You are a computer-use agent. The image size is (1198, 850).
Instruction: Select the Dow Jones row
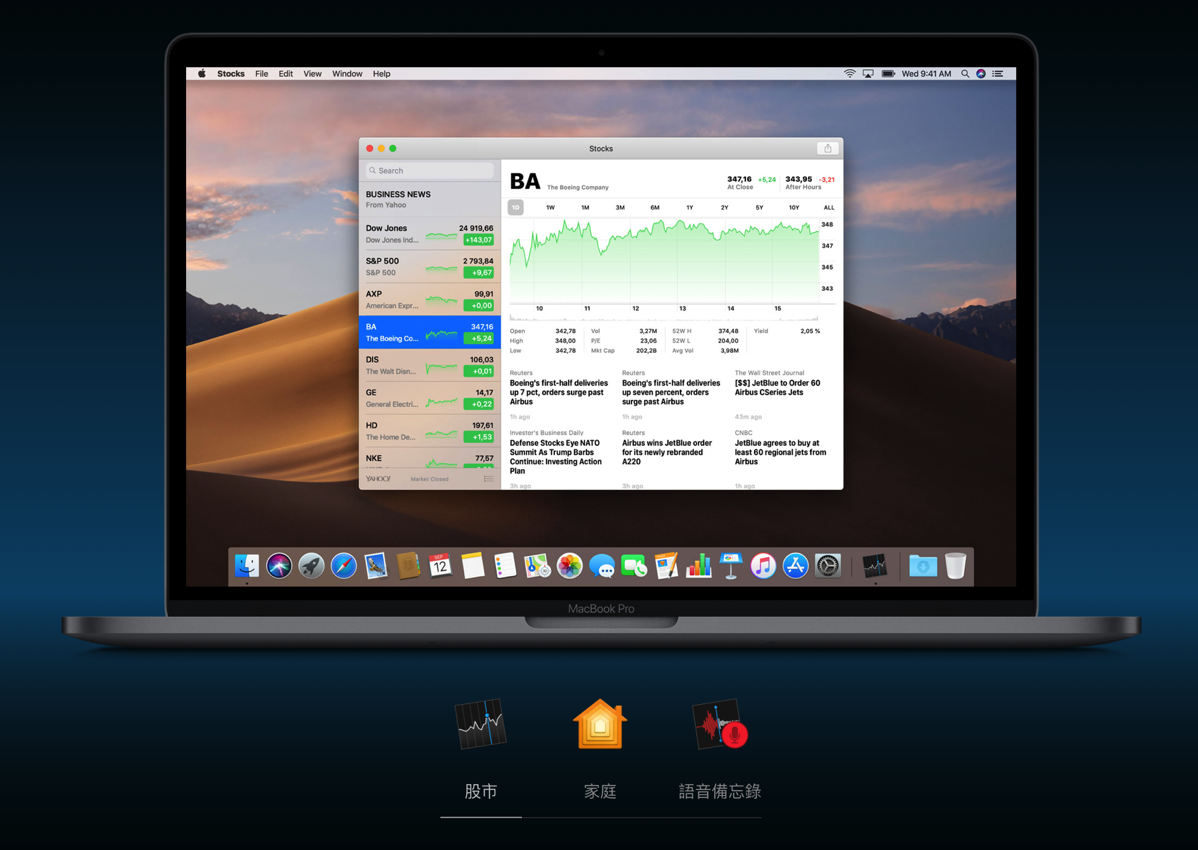point(429,234)
